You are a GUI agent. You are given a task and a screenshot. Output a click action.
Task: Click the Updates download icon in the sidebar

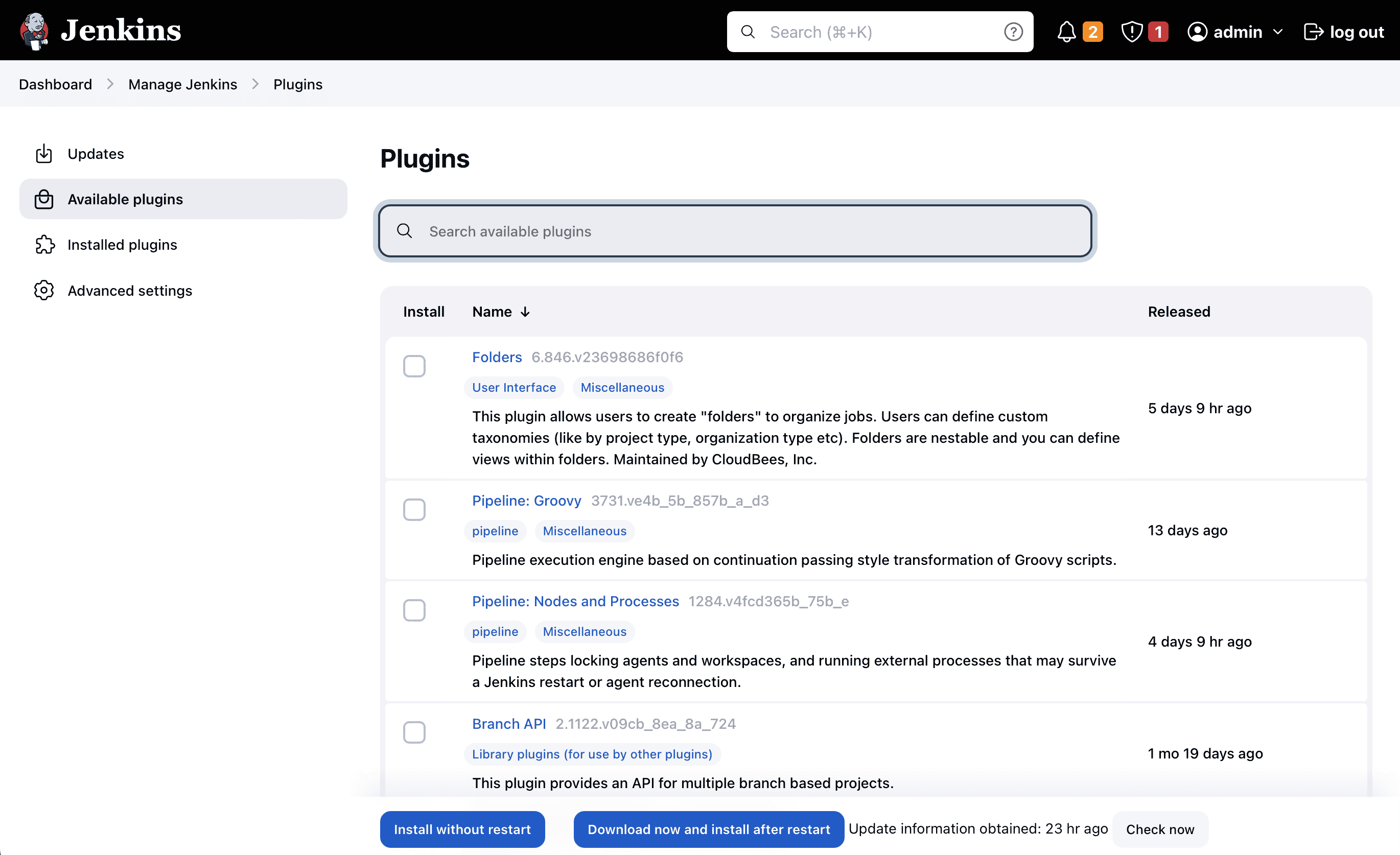point(44,154)
